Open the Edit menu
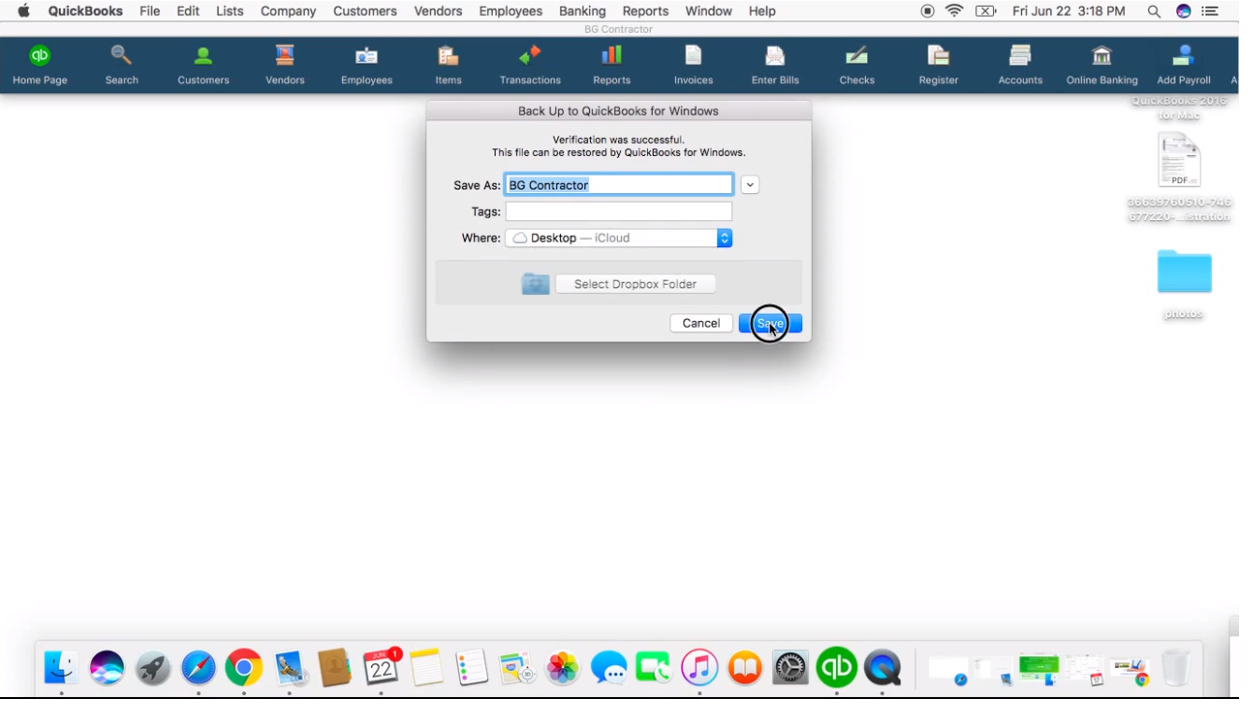1256x704 pixels. pyautogui.click(x=188, y=11)
